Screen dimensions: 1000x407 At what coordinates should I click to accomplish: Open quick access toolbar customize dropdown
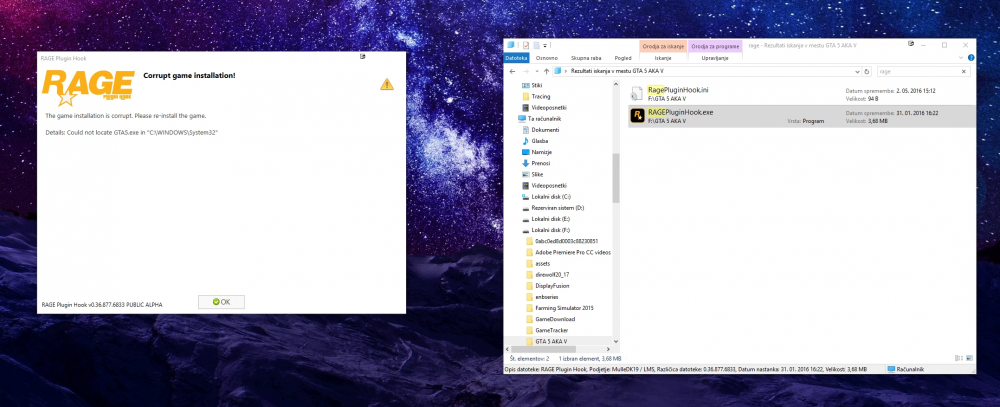point(546,46)
